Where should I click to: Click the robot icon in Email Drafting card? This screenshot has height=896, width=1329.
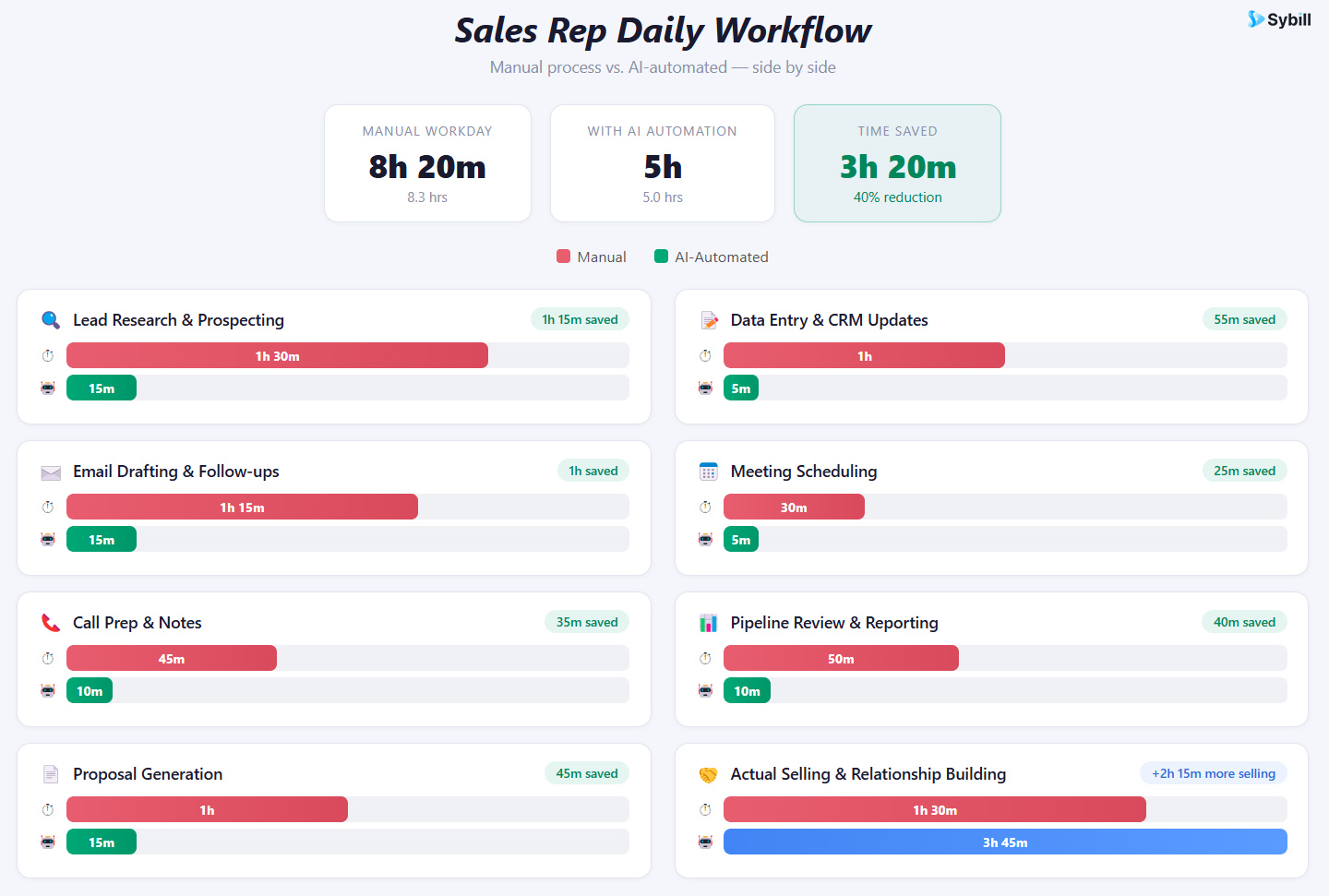[48, 540]
